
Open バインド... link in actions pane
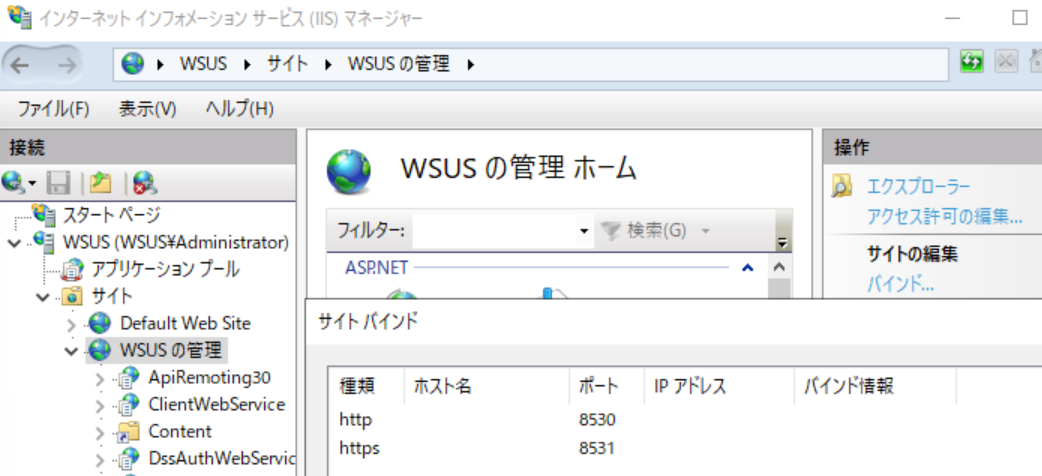(900, 285)
